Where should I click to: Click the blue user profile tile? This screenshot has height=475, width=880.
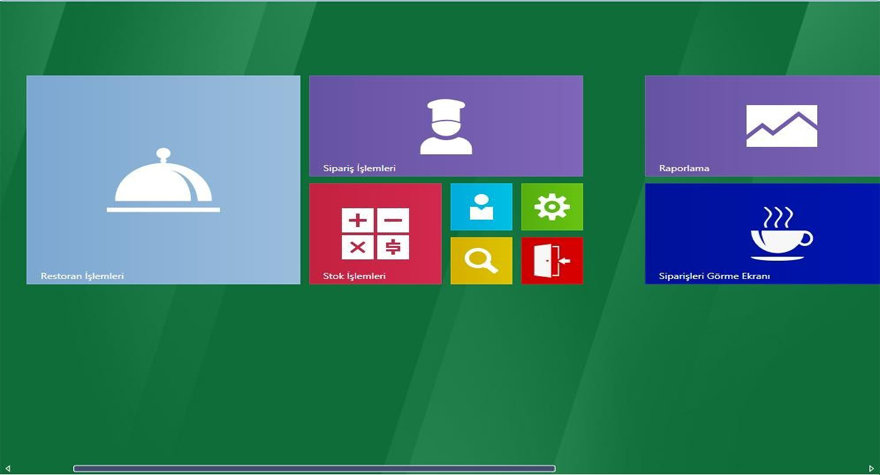click(482, 207)
